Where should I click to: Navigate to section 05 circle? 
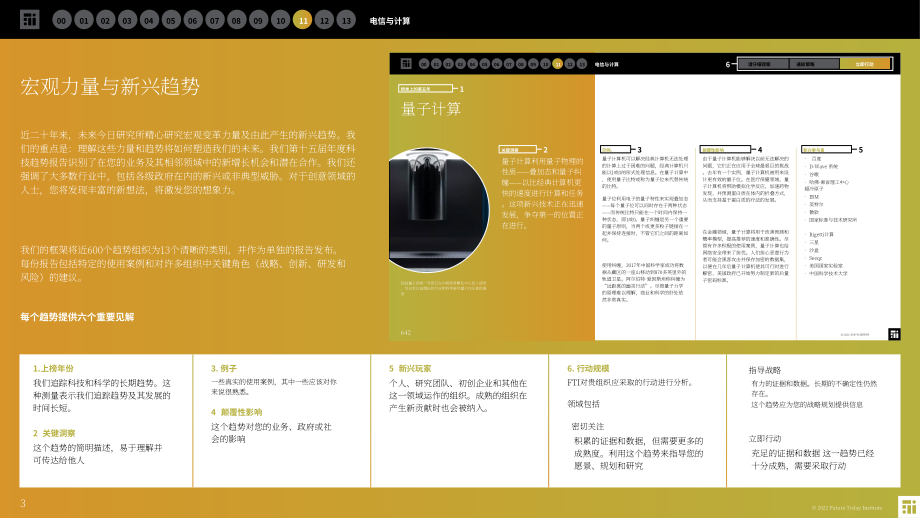coord(171,21)
